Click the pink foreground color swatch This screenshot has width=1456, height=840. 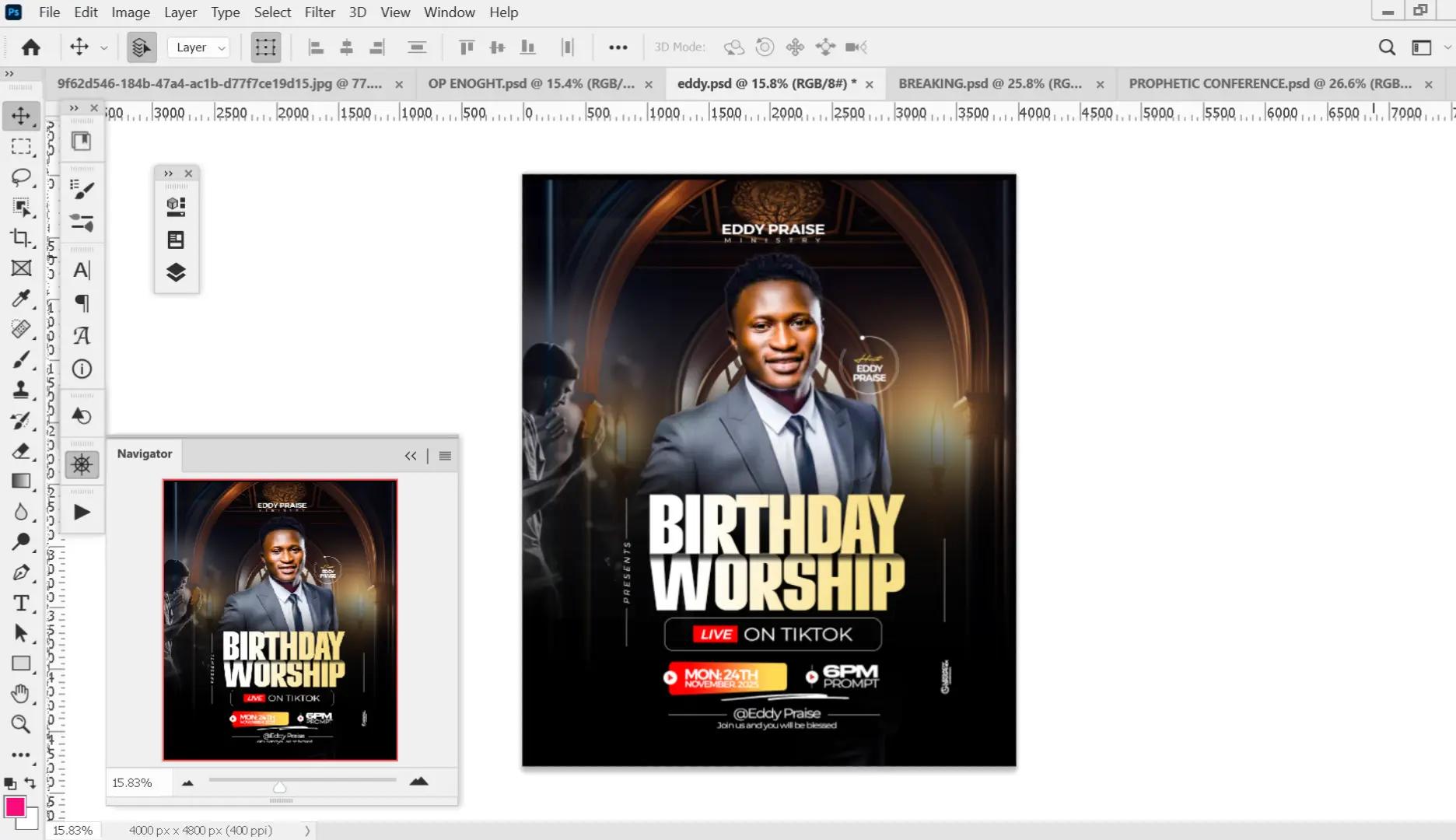tap(15, 807)
